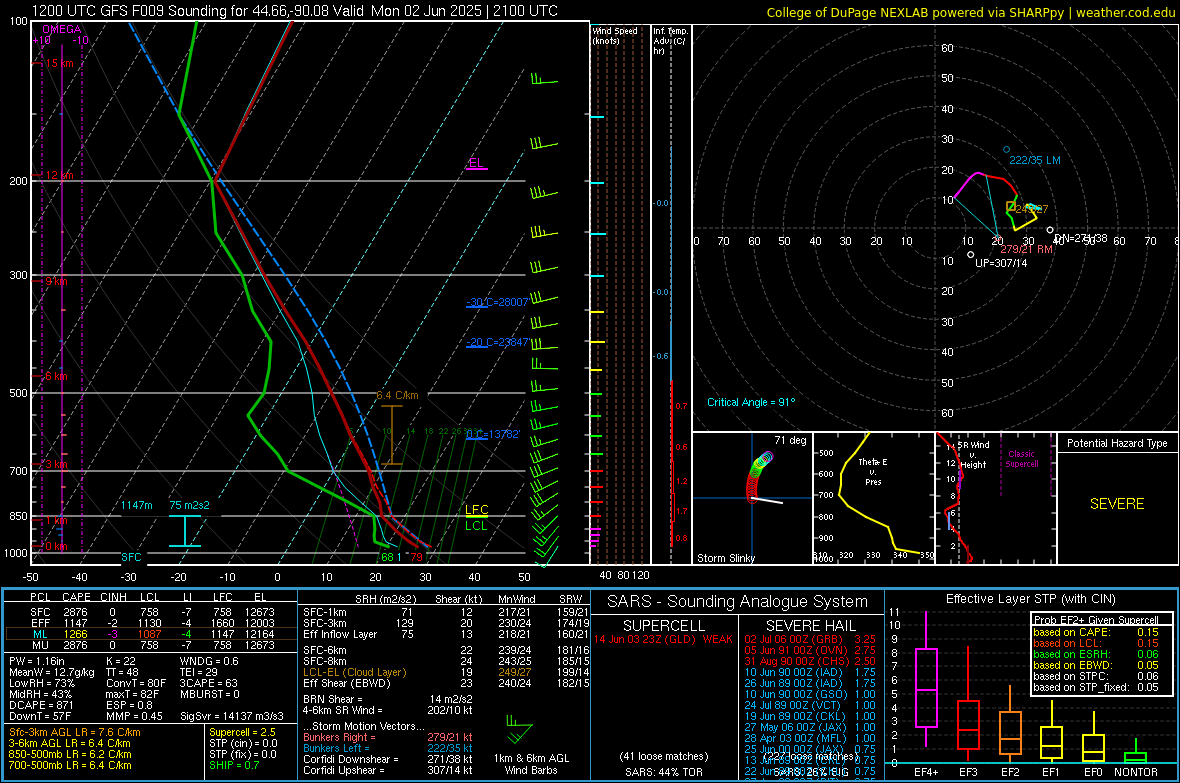Click the green NONTOR box in the STP plot
Image resolution: width=1180 pixels, height=783 pixels.
point(1135,757)
